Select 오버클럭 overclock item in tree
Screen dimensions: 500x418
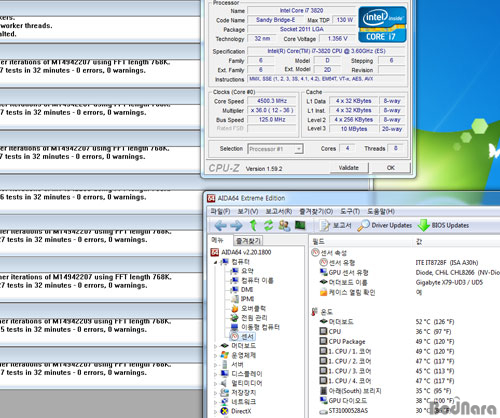pos(253,308)
